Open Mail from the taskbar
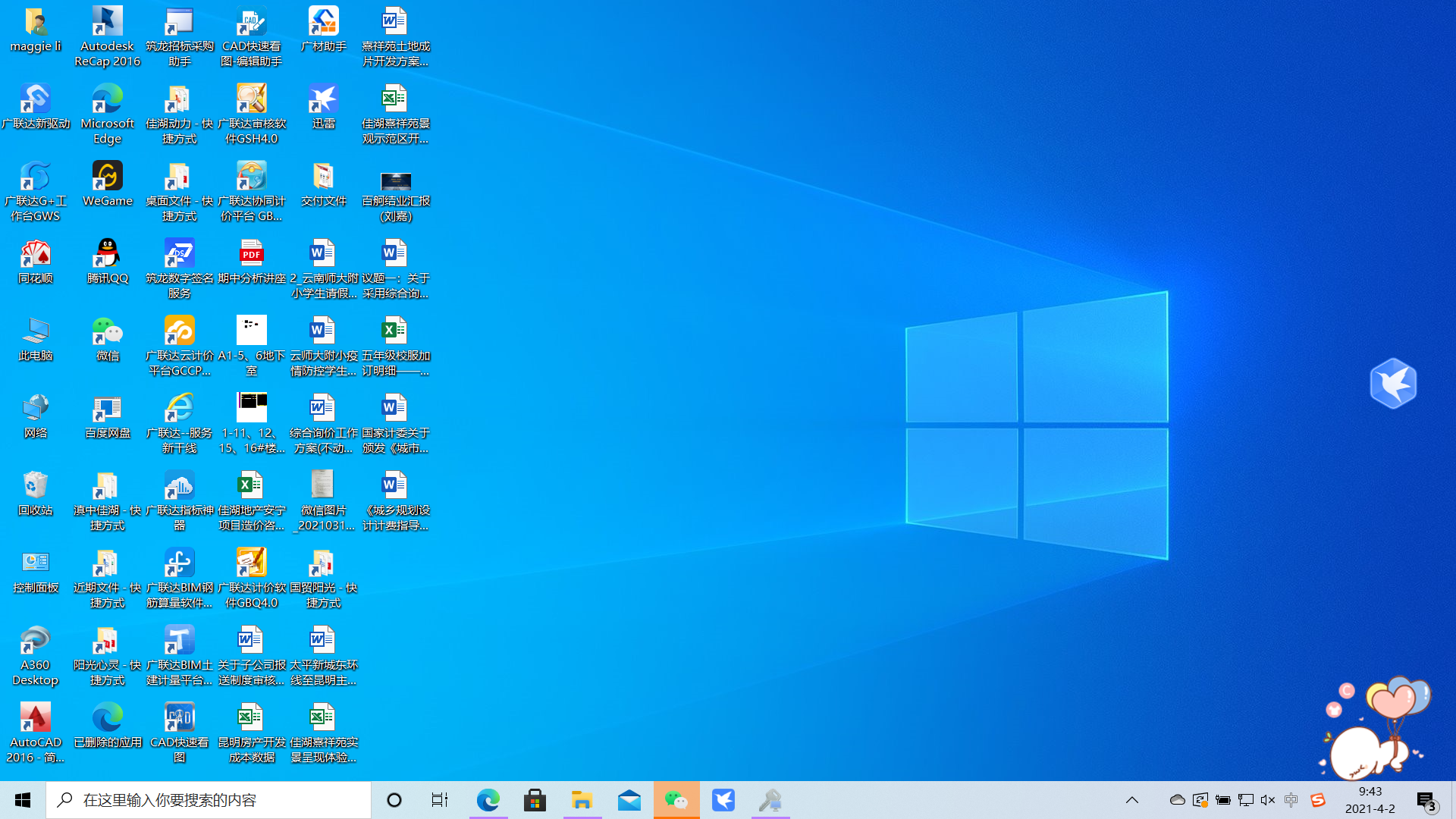Screen dimensions: 1456x819 (629, 800)
